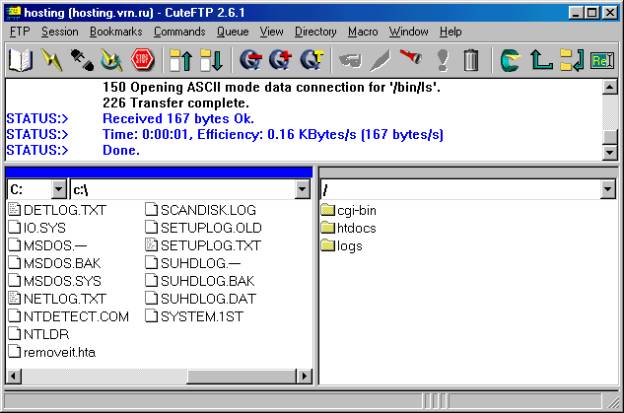Open the Commands menu

pos(179,31)
